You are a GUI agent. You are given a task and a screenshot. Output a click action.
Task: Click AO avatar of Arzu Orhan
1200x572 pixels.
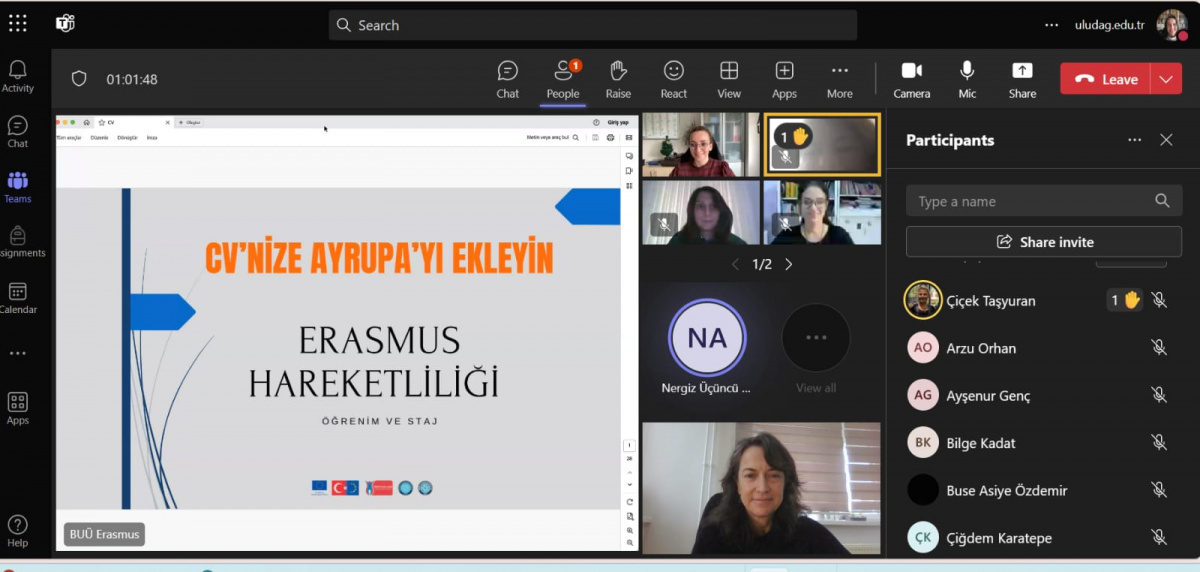click(x=923, y=348)
